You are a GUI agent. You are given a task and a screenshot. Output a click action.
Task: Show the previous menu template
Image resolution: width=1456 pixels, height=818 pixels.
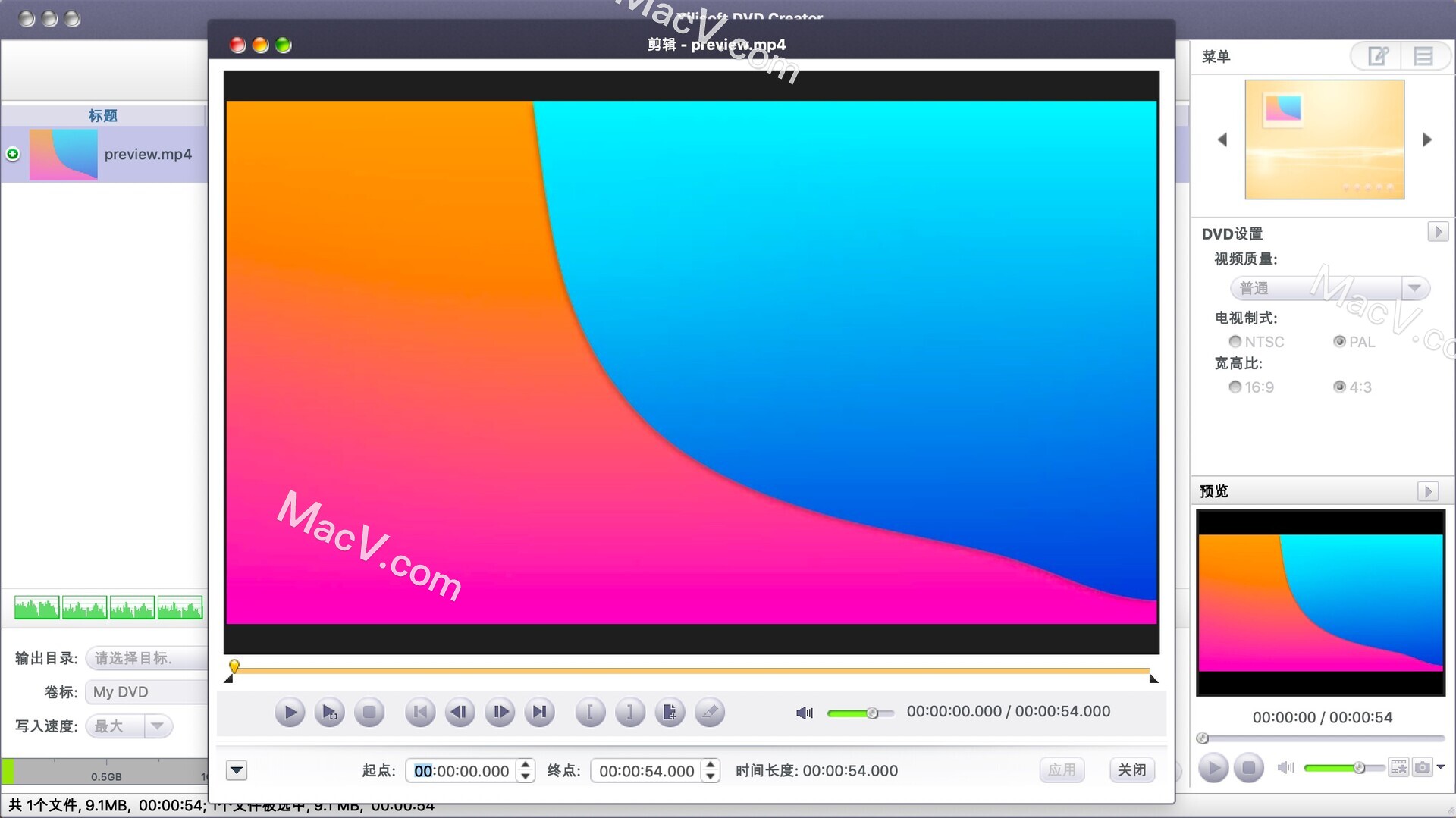click(x=1222, y=139)
